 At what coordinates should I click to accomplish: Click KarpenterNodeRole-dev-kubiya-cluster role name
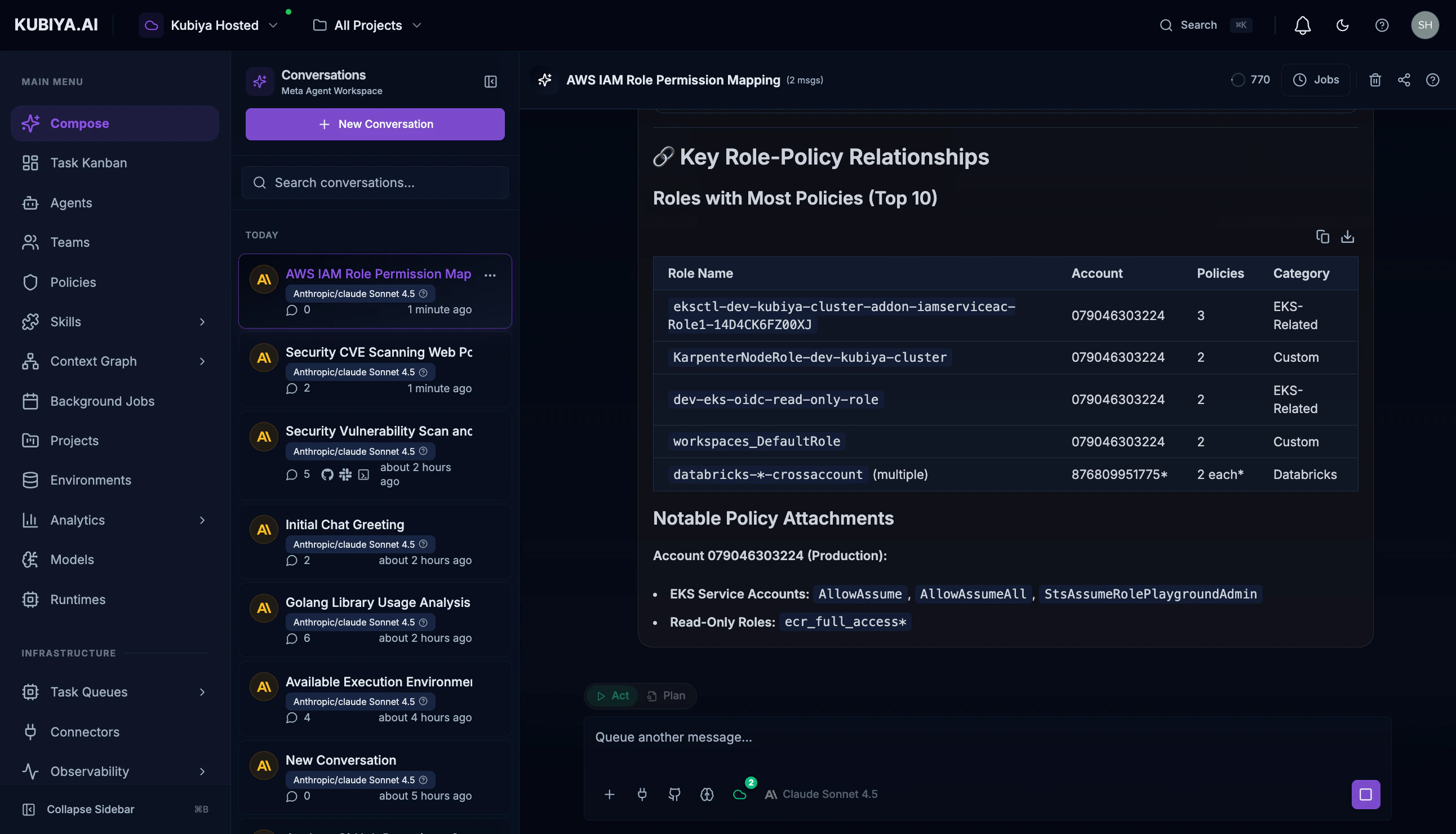click(809, 357)
